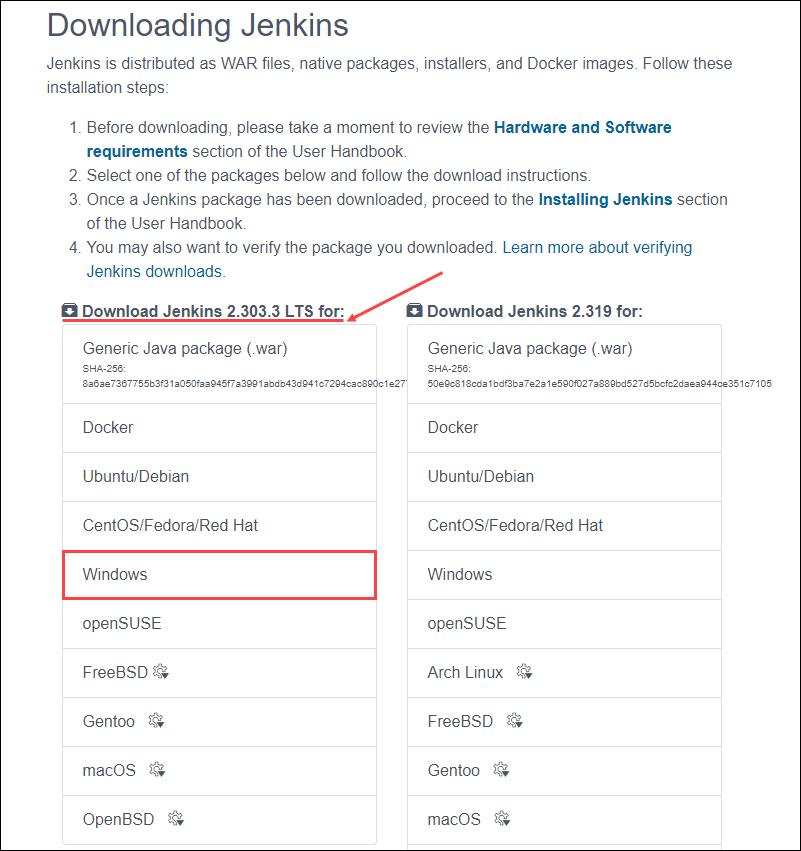The width and height of the screenshot is (801, 851).
Task: Click the gear icon beside OpenBSD
Action: (x=175, y=819)
